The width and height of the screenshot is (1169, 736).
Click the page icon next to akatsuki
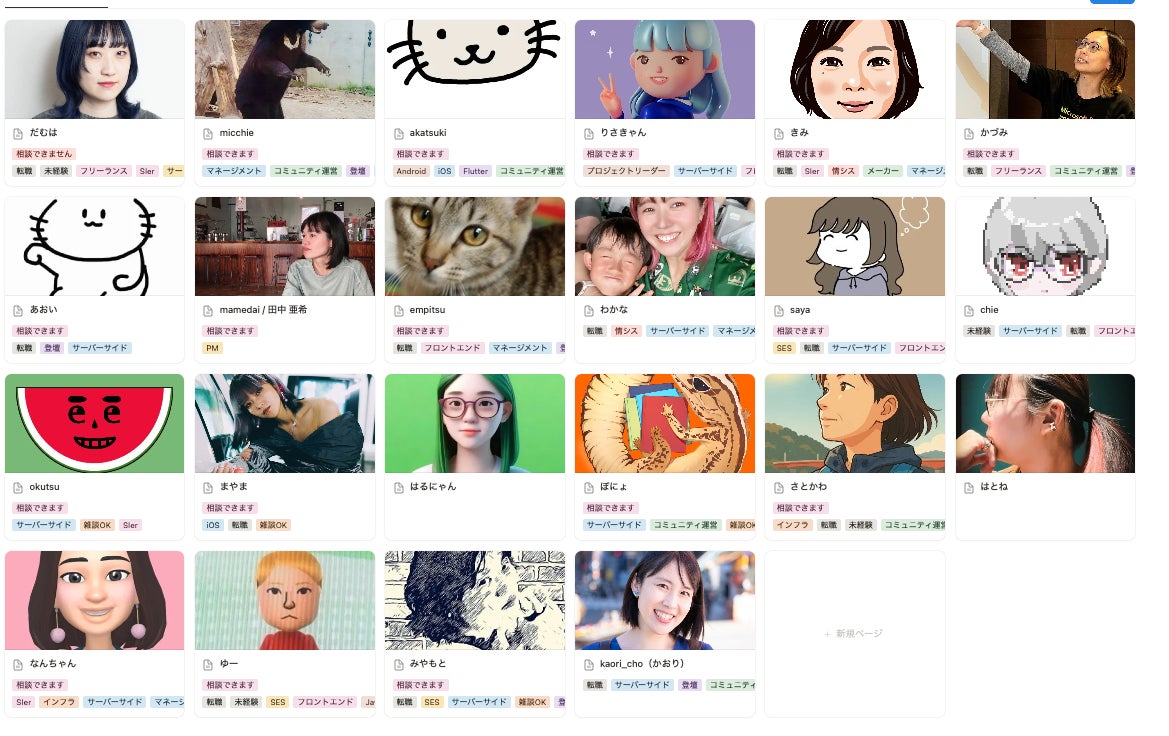point(398,133)
